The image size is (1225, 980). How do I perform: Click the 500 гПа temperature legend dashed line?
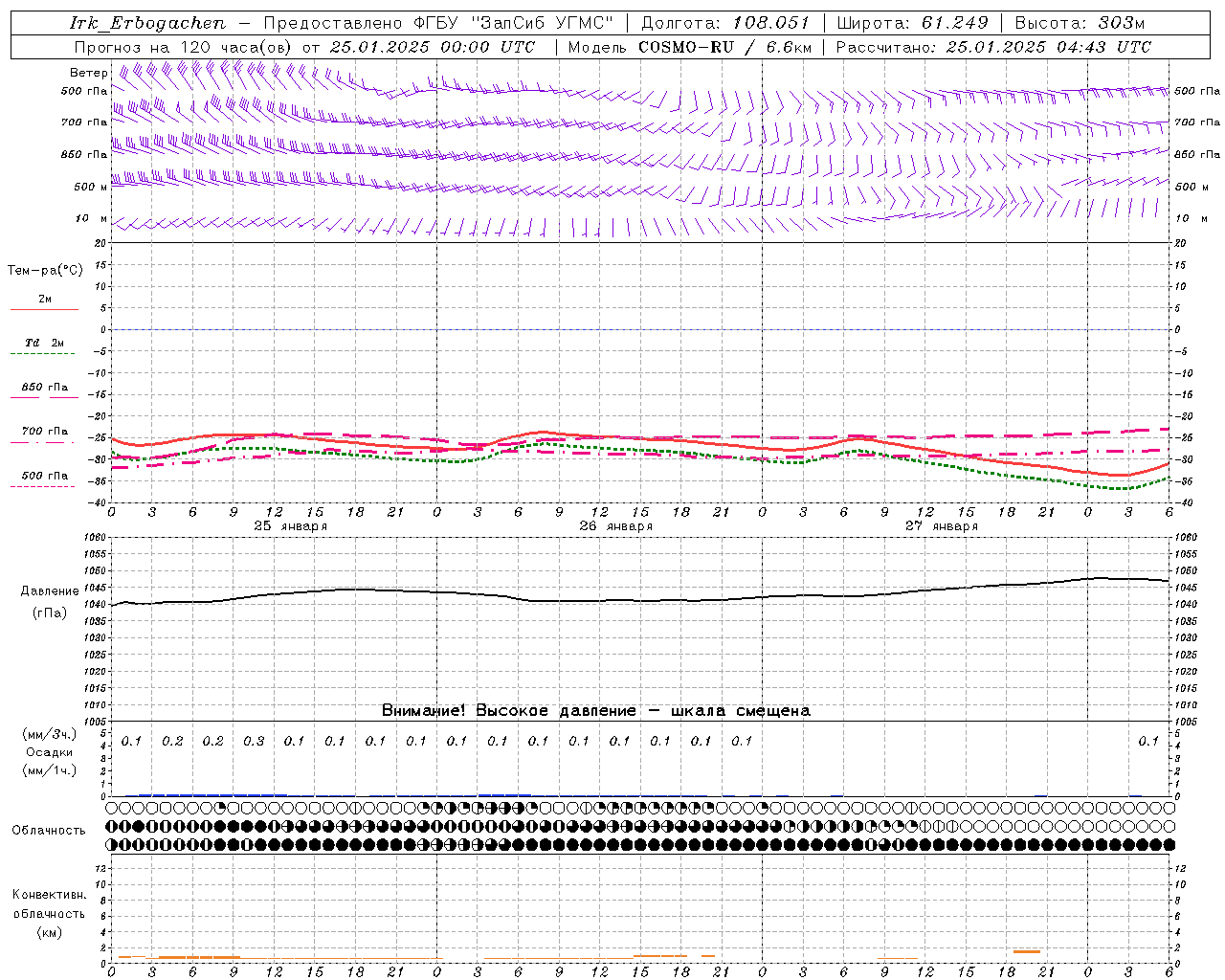(44, 486)
